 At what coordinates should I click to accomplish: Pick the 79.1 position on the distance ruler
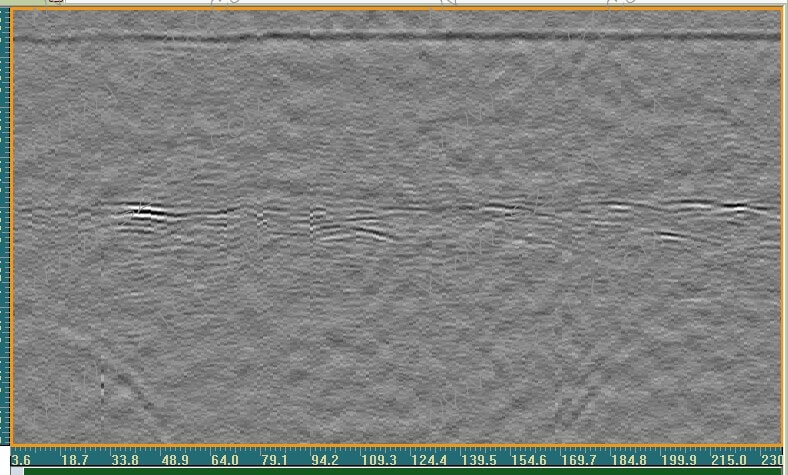[x=274, y=459]
